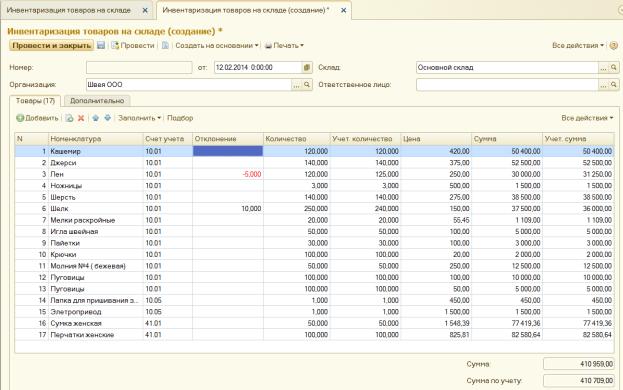Click the magnifier open icon for Склад
The width and height of the screenshot is (623, 390).
[x=613, y=68]
